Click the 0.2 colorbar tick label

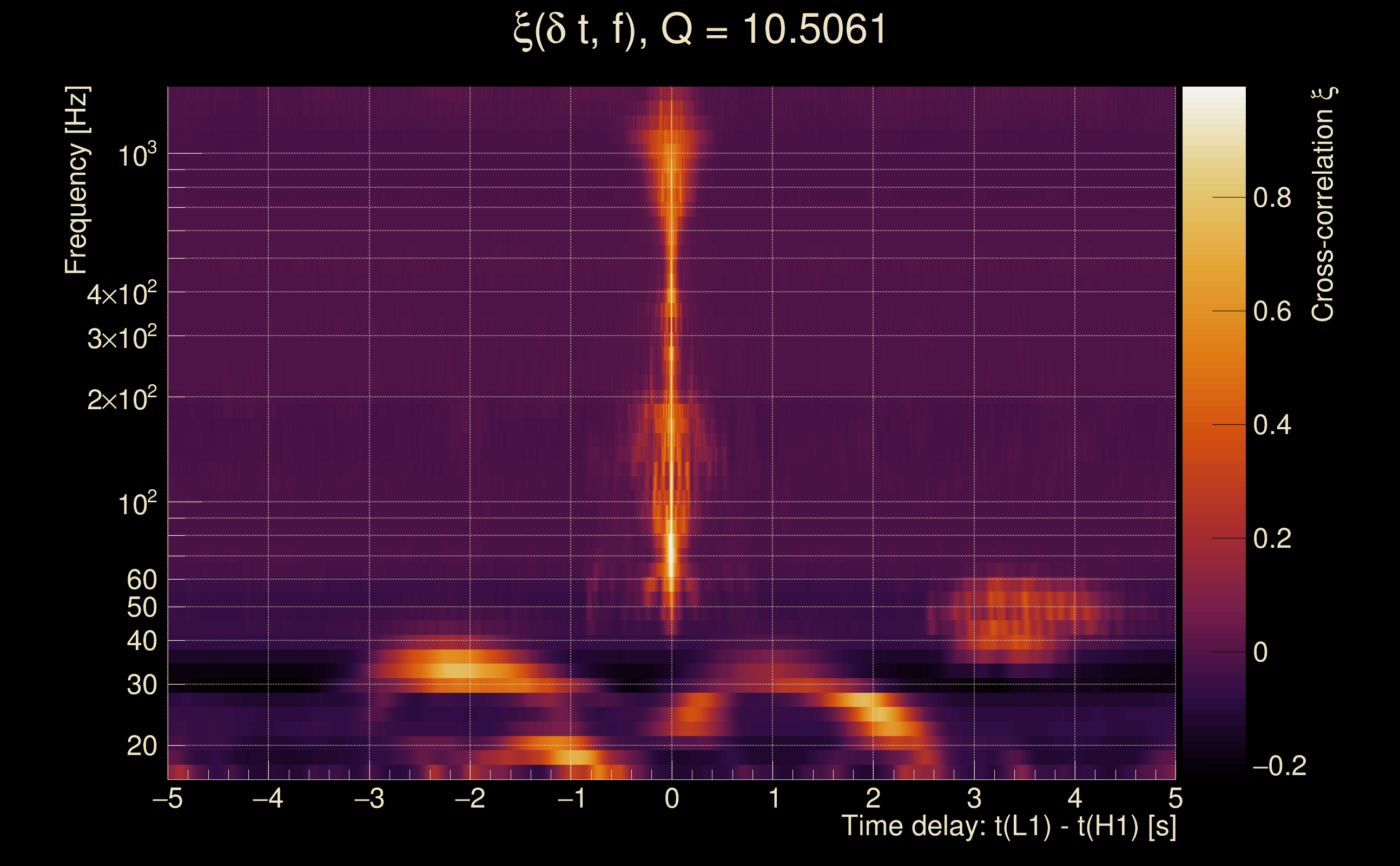1272,539
